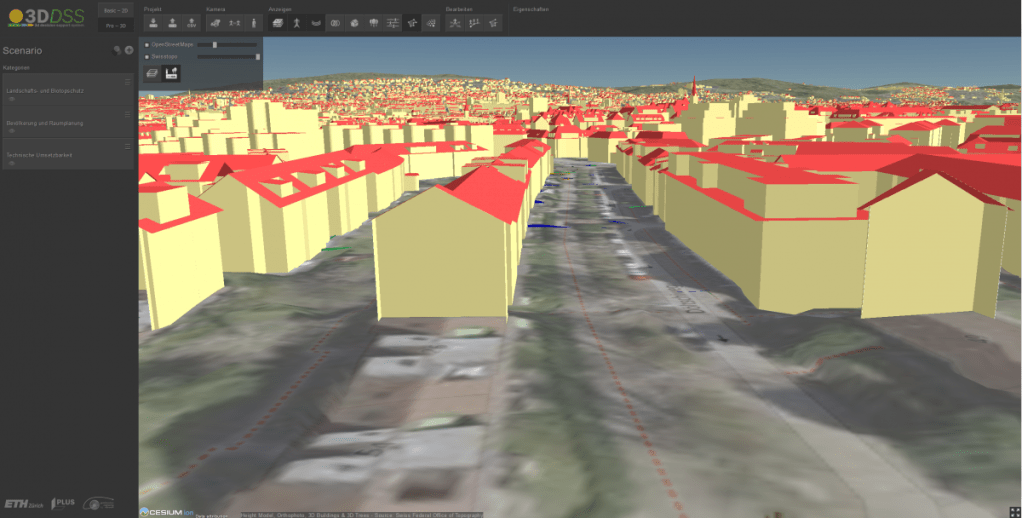Screen dimensions: 1022x518
Task: Toggle visibility eye for Landschafts- und Biotopschutz
Action: tap(10, 98)
